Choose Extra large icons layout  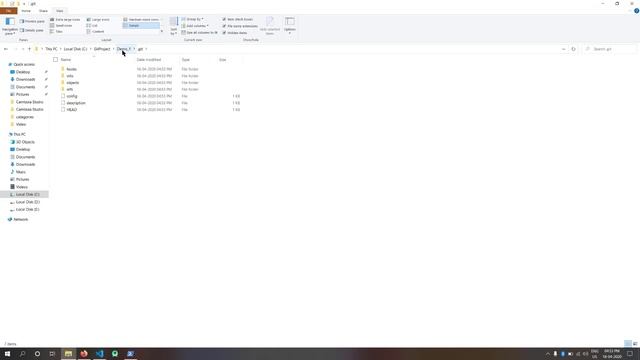point(65,20)
